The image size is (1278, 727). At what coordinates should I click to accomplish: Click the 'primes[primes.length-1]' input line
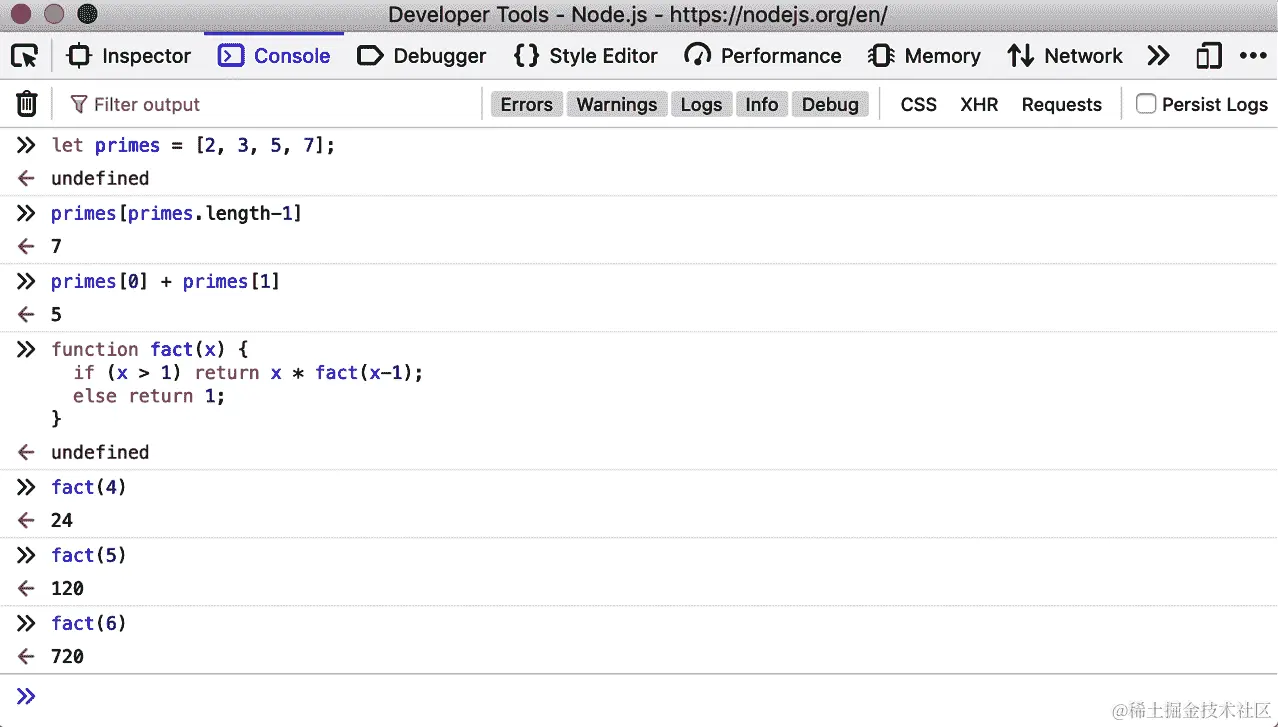tap(176, 213)
